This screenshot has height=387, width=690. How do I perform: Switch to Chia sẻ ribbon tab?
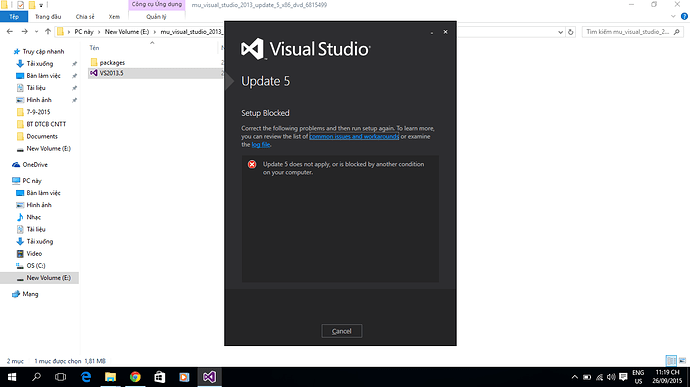(85, 17)
